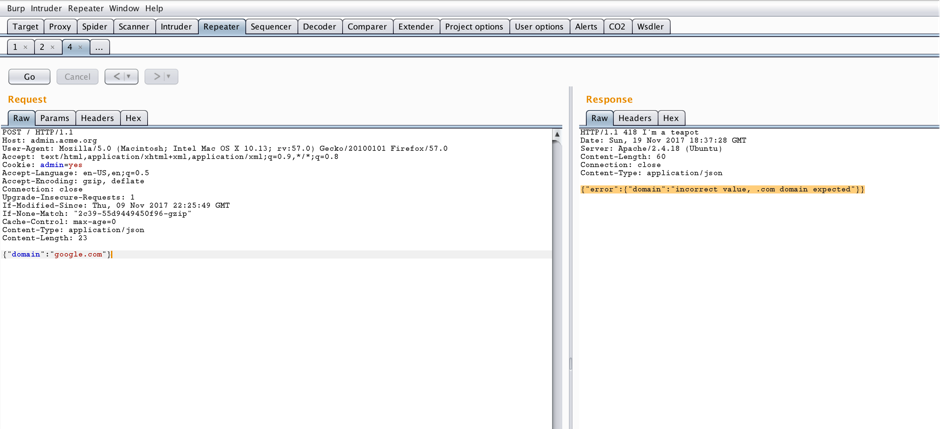The height and width of the screenshot is (429, 940).
Task: Add a new Repeater tab with the ... button
Action: point(100,47)
